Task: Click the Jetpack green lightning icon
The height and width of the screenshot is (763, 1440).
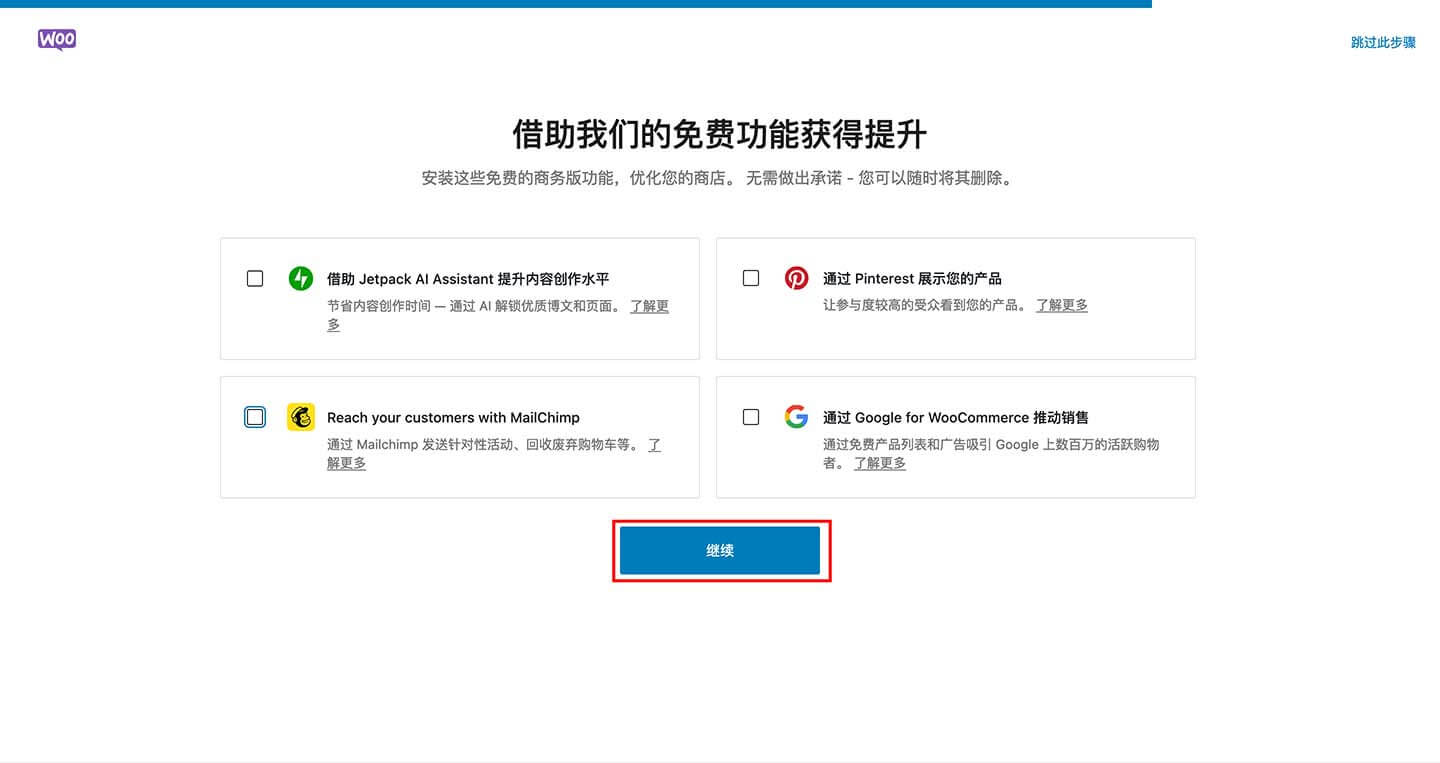Action: pos(301,278)
